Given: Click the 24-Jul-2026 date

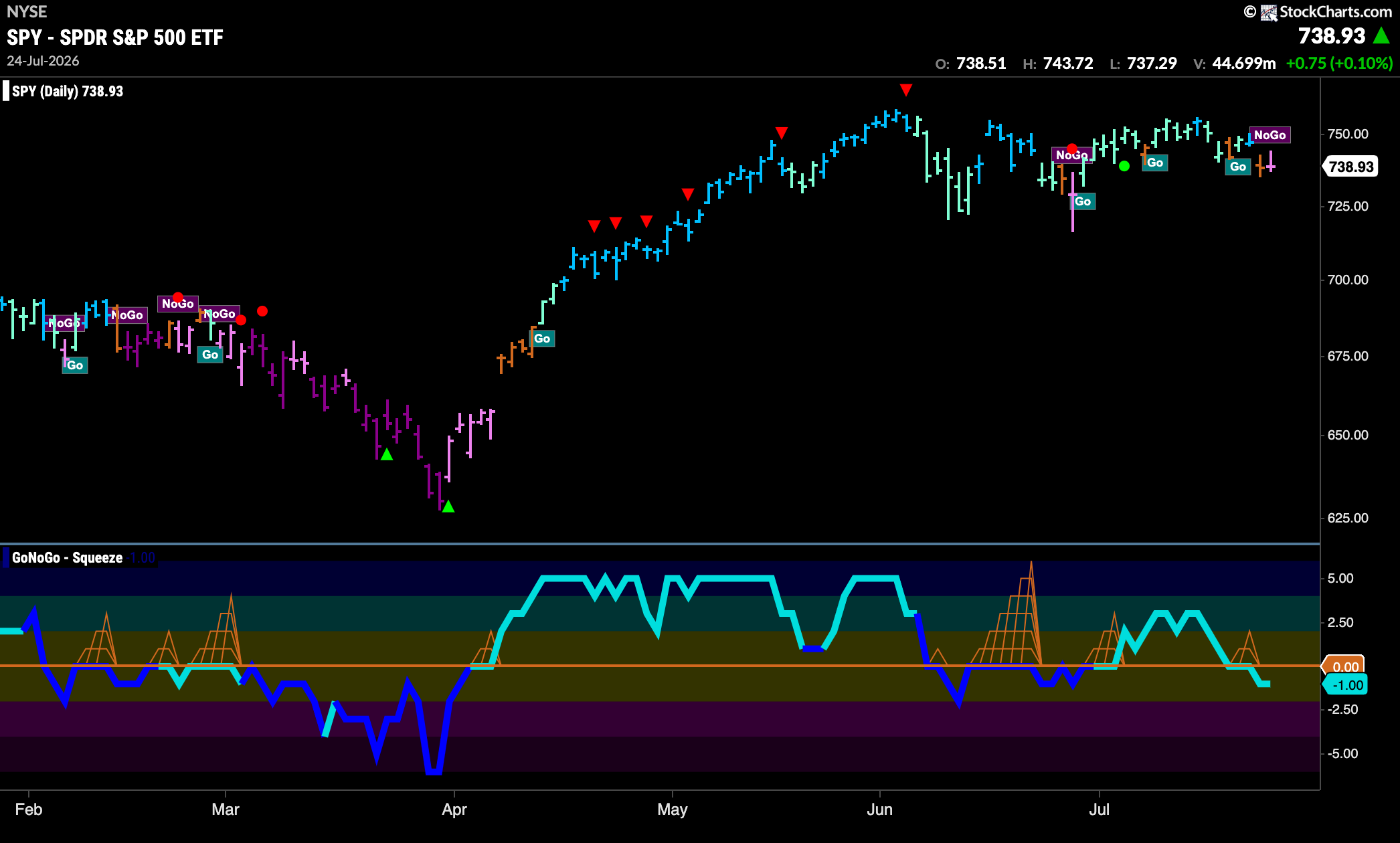Looking at the screenshot, I should coord(43,61).
